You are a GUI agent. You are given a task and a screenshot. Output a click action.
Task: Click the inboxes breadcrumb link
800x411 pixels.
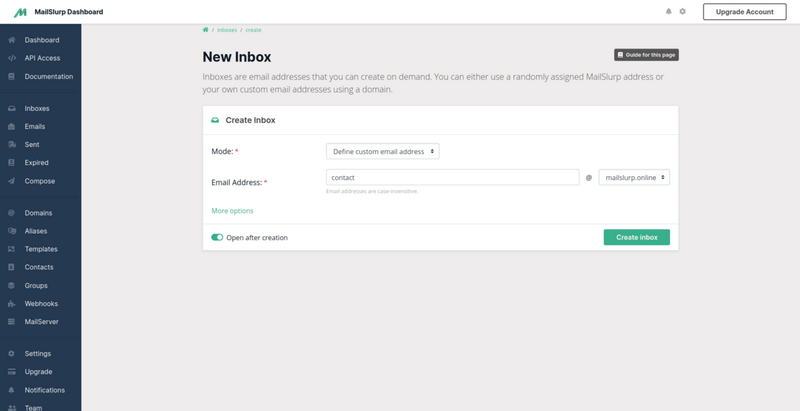click(227, 30)
